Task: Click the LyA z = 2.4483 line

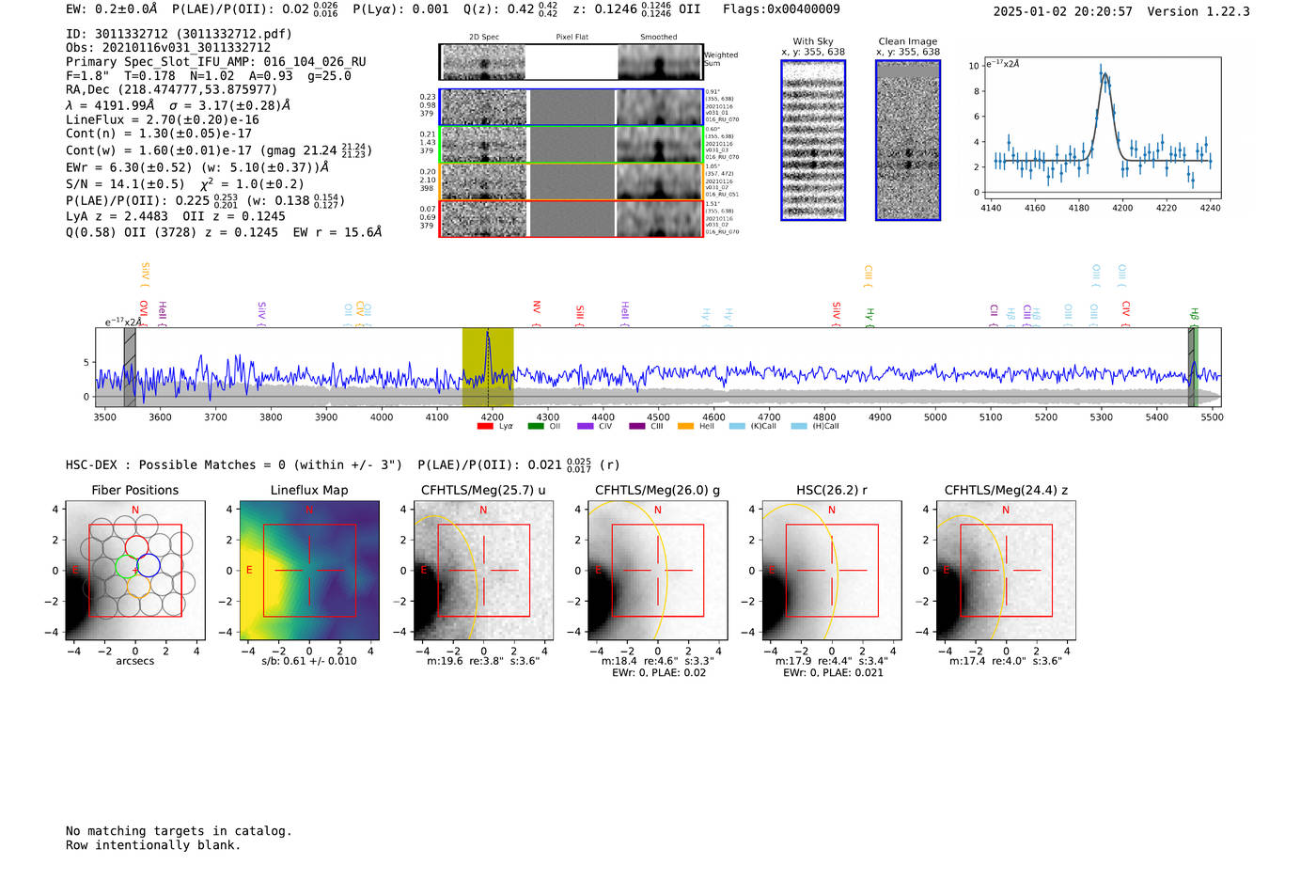Action: (176, 216)
